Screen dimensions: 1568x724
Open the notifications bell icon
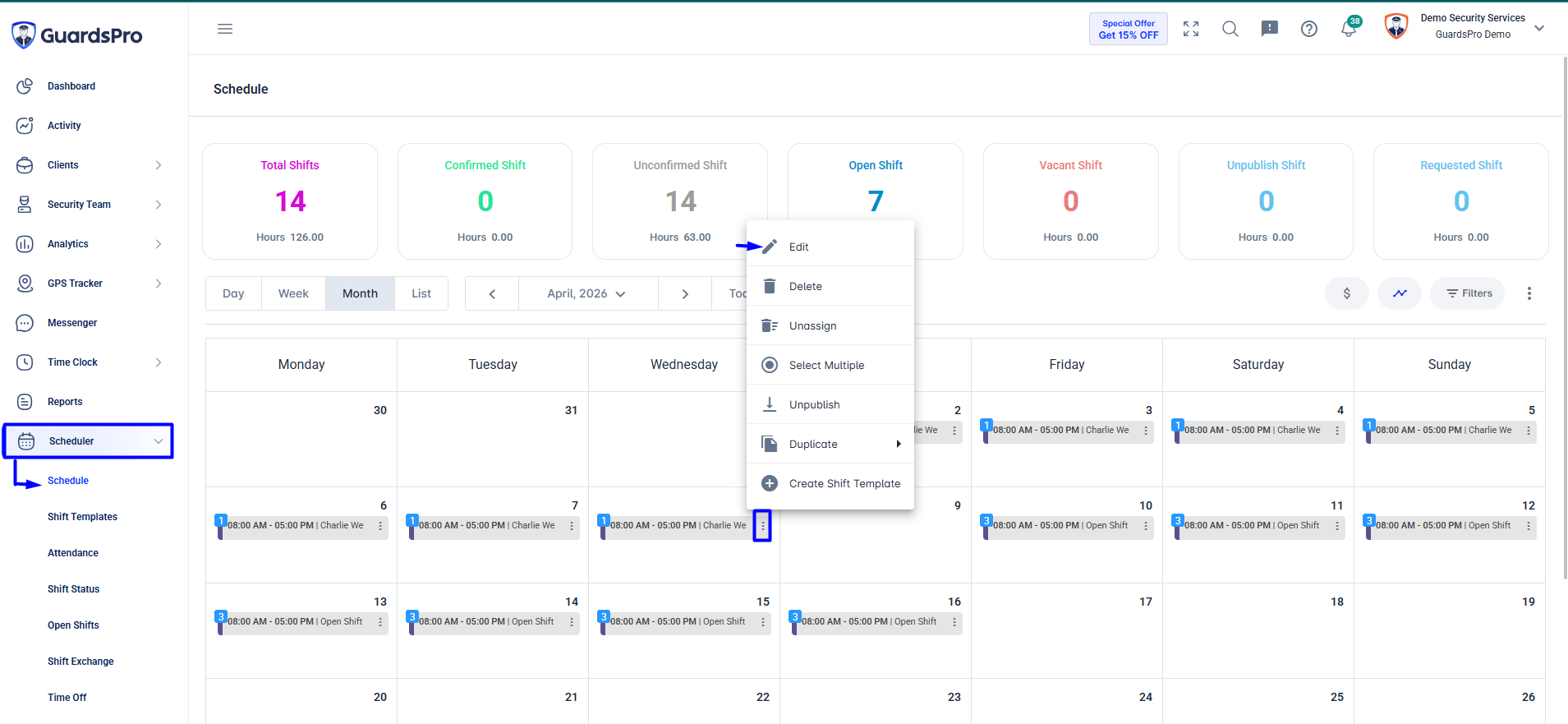coord(1348,29)
